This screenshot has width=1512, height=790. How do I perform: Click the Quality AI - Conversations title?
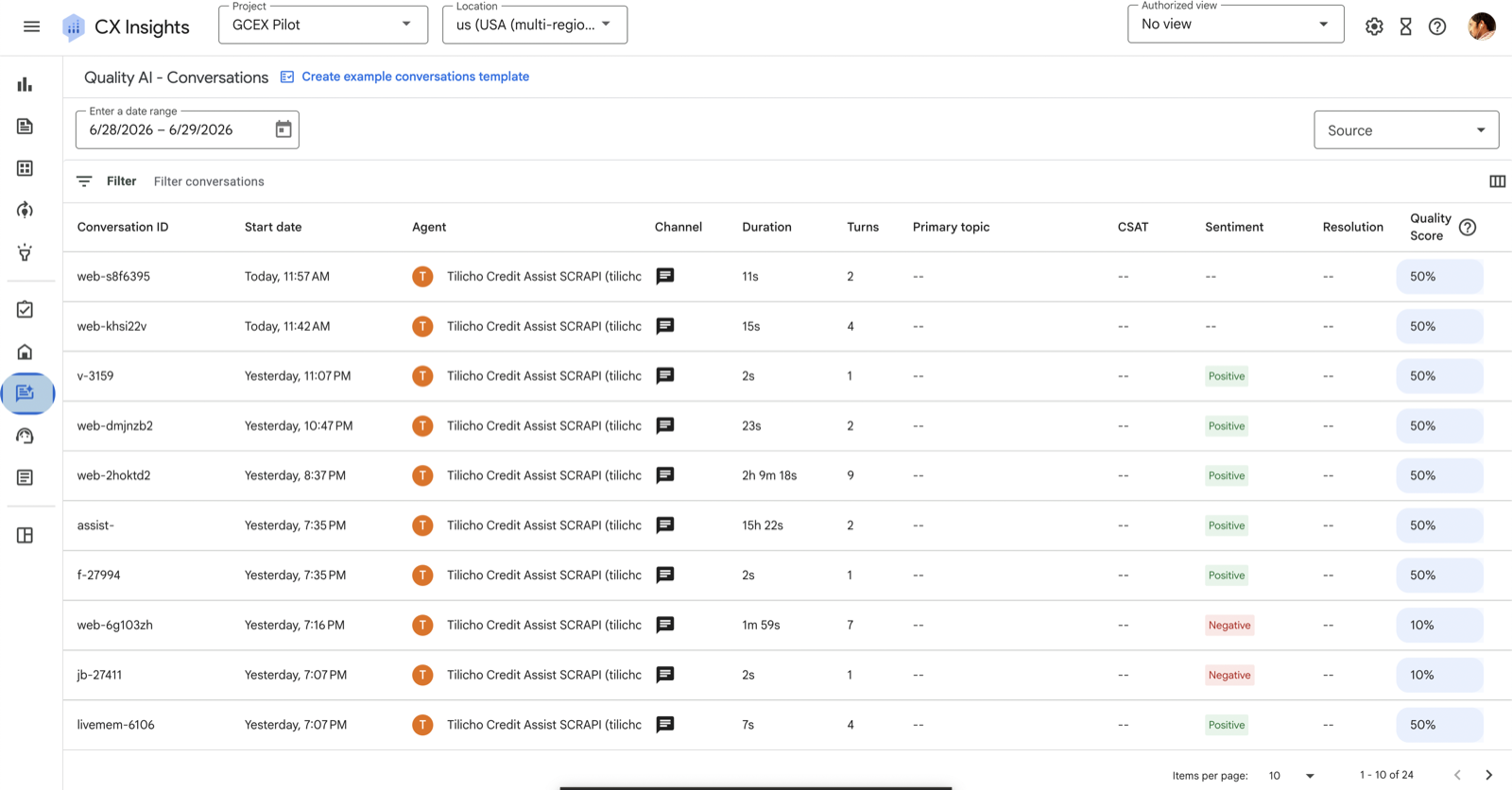click(x=176, y=77)
